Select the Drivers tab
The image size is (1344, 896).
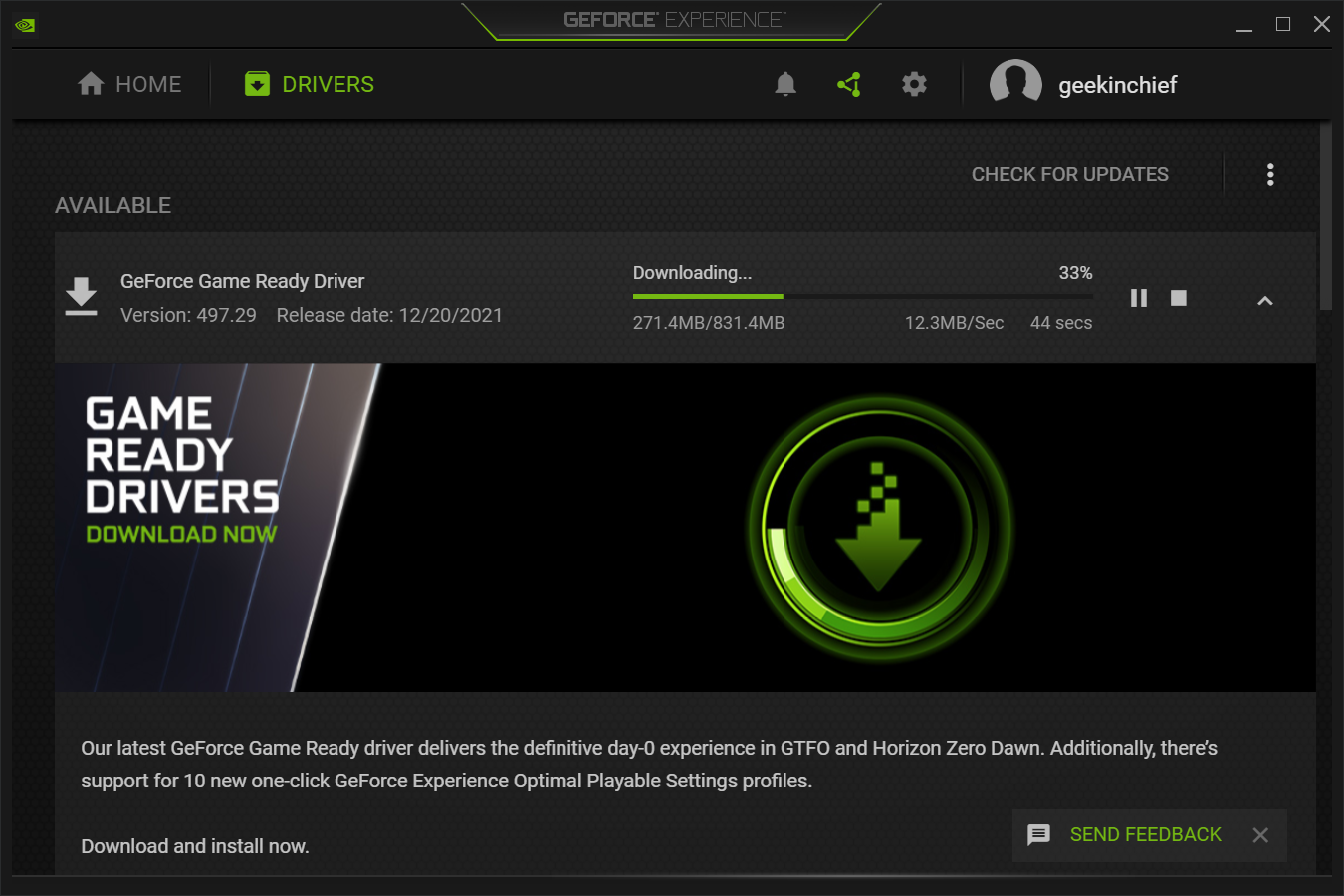tap(310, 84)
